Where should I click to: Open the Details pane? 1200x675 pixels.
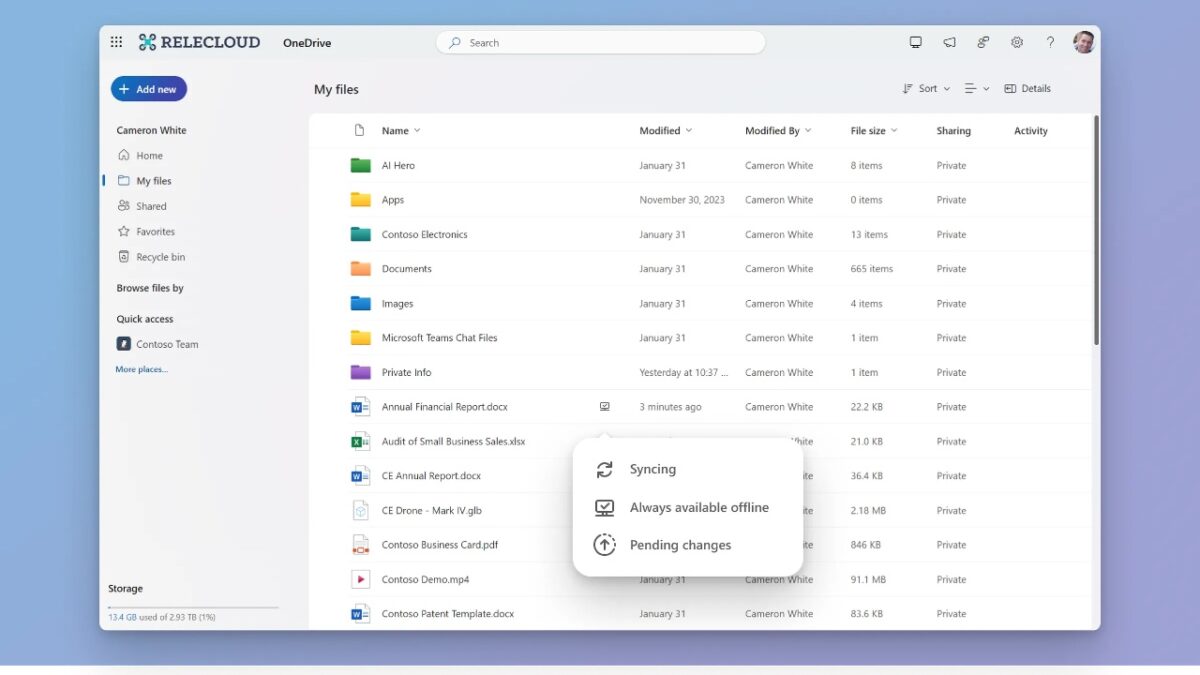click(1028, 88)
